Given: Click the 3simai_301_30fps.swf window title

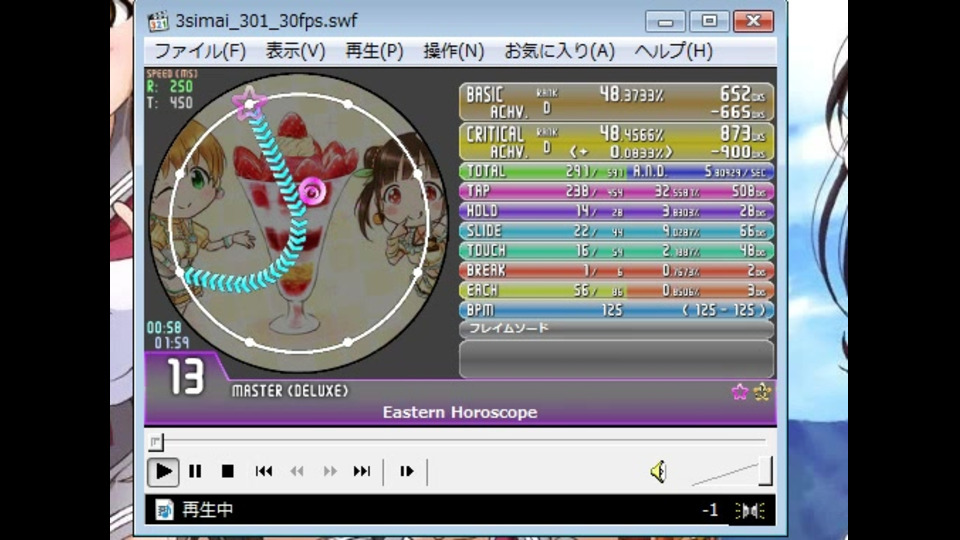Looking at the screenshot, I should click(x=266, y=21).
